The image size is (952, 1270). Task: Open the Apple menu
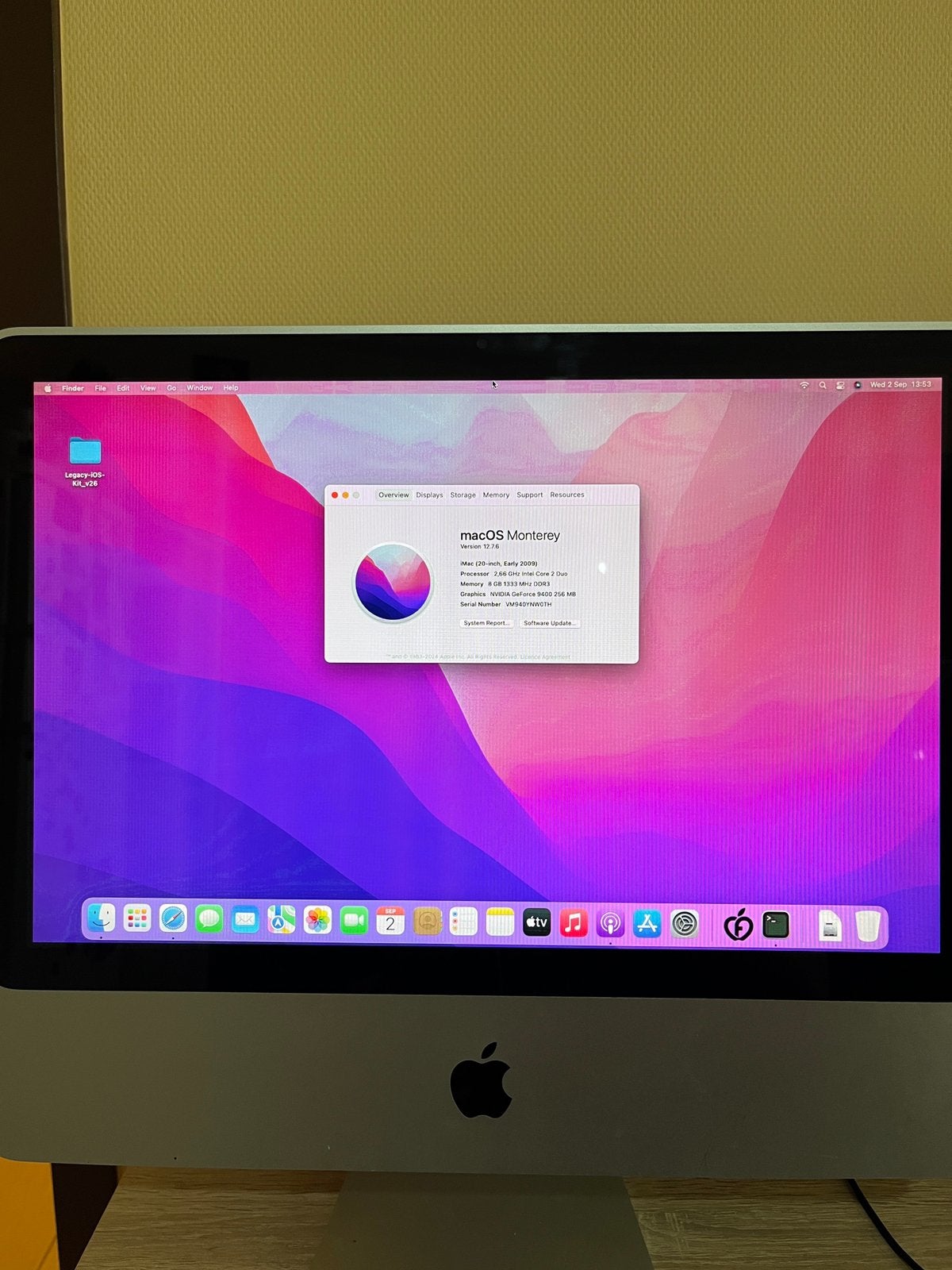pyautogui.click(x=48, y=388)
